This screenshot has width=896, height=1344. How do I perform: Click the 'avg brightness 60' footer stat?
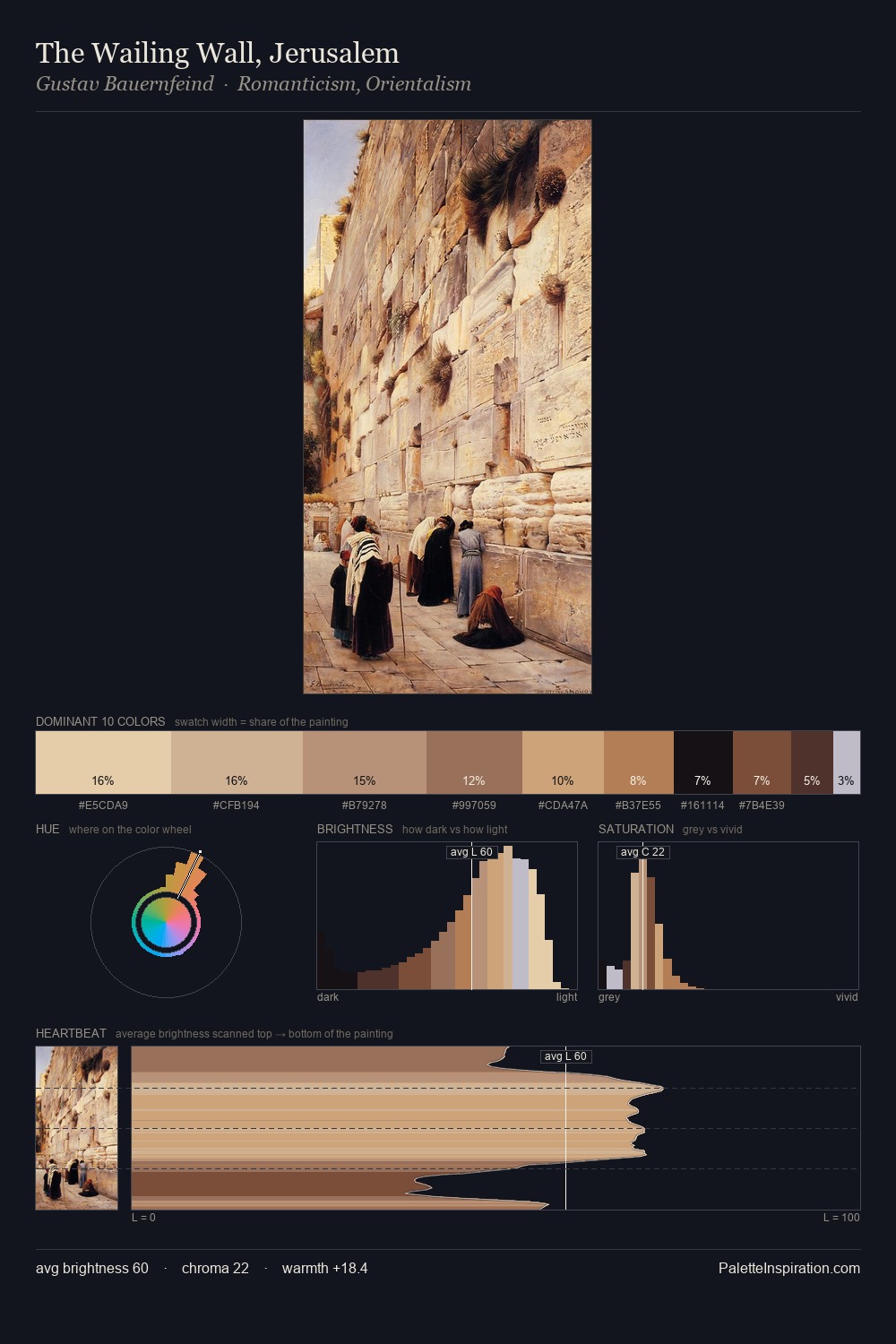[x=92, y=1268]
